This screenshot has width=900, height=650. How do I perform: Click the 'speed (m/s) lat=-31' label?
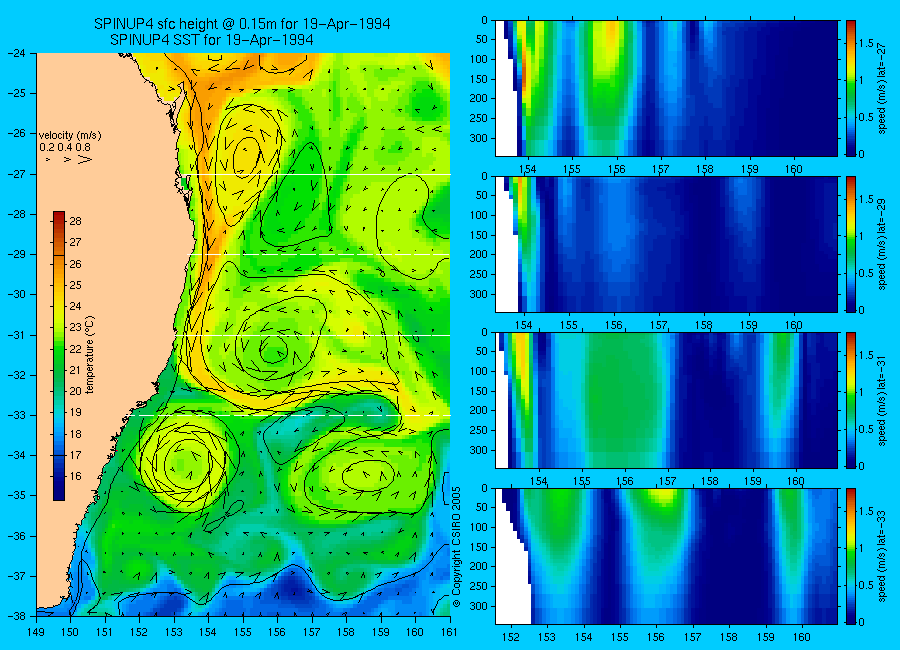[883, 401]
